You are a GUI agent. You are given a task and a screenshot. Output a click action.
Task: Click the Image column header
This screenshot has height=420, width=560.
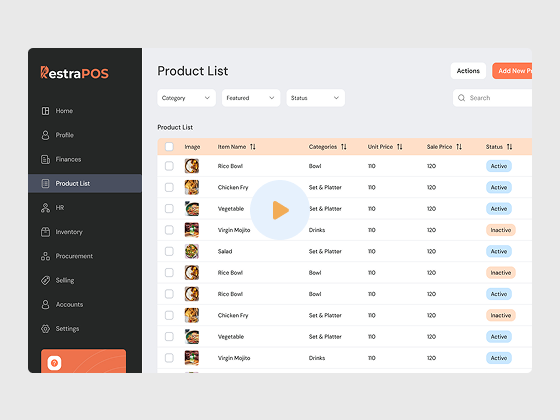(192, 147)
